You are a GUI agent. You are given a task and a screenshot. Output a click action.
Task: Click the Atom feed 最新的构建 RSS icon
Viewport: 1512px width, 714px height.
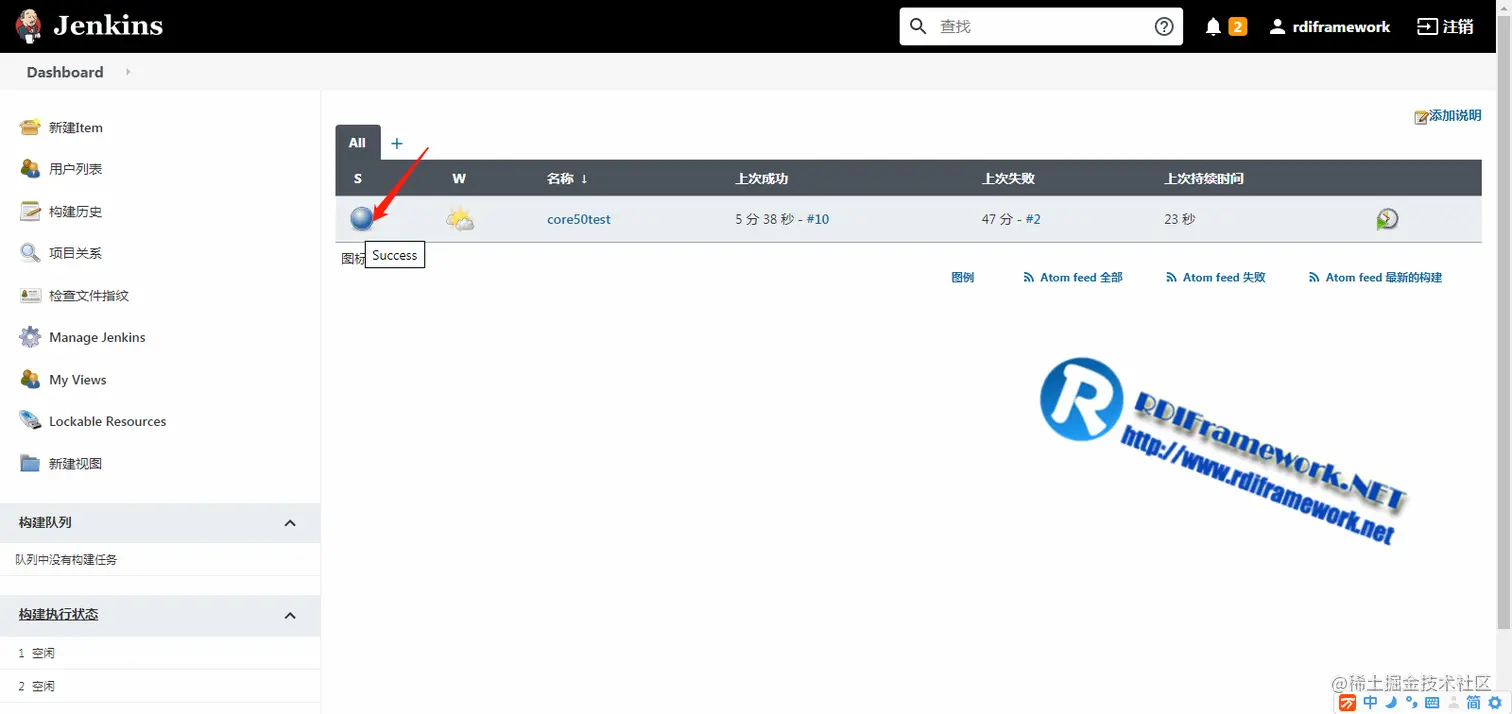pos(1314,277)
